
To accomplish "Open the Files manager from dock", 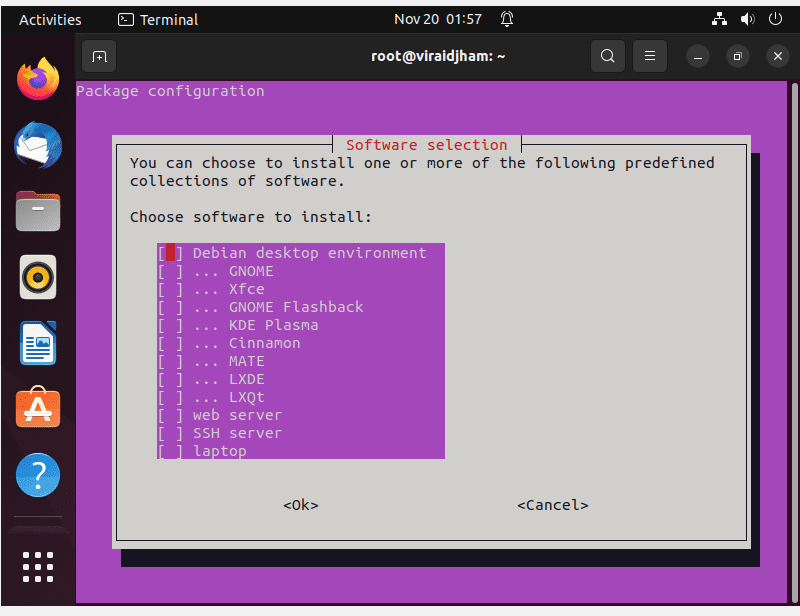I will pos(38,211).
